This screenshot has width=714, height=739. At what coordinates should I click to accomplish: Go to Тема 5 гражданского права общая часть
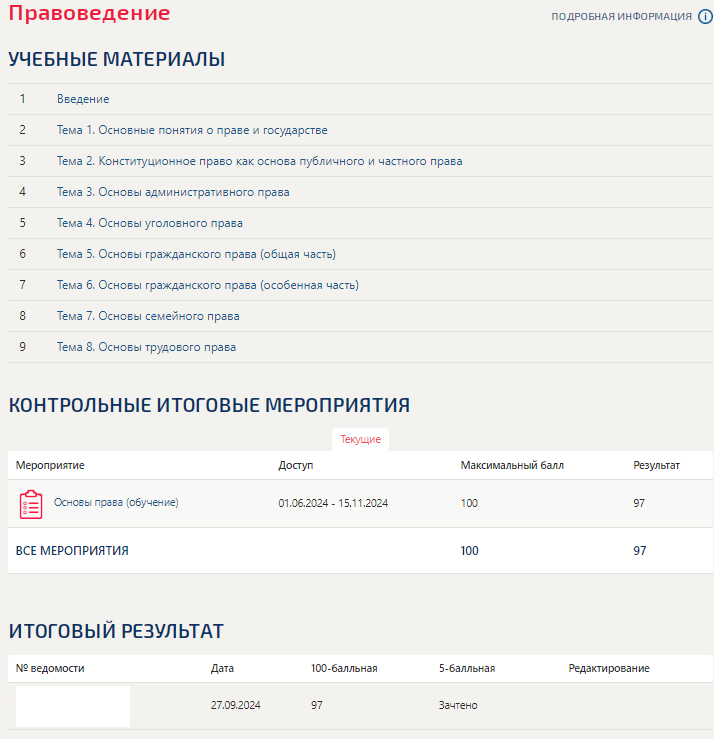[x=196, y=254]
